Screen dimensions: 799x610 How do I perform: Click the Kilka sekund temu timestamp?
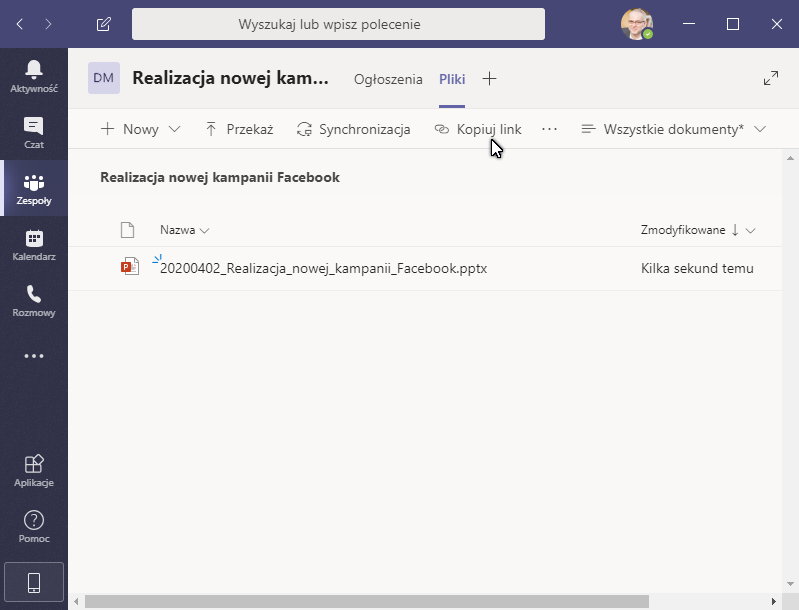697,269
